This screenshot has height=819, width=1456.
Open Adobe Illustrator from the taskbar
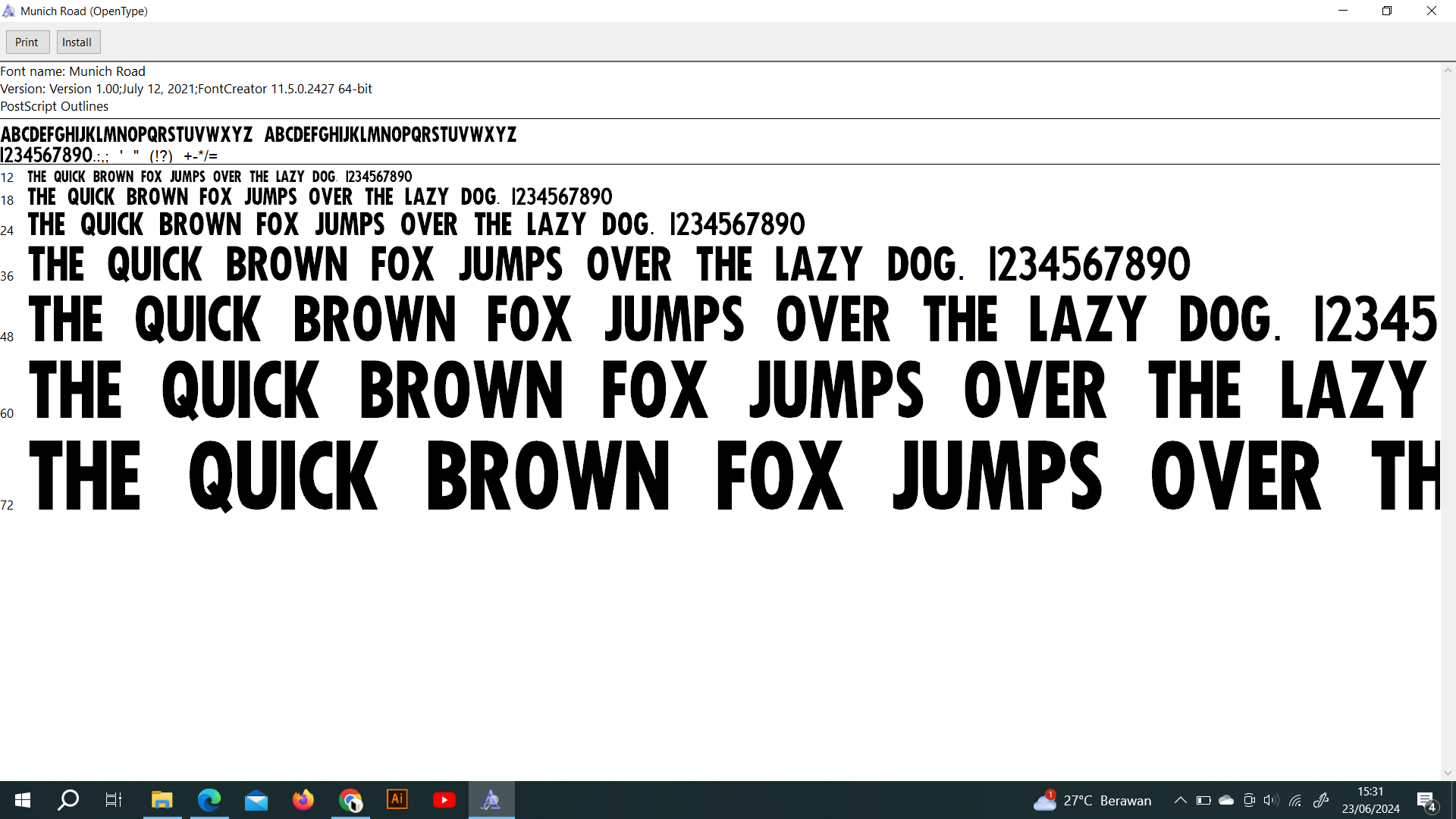pyautogui.click(x=397, y=800)
